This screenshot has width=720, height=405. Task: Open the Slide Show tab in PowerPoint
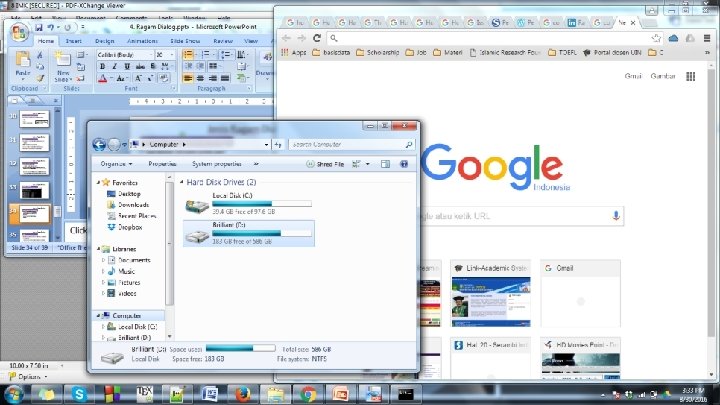(185, 41)
